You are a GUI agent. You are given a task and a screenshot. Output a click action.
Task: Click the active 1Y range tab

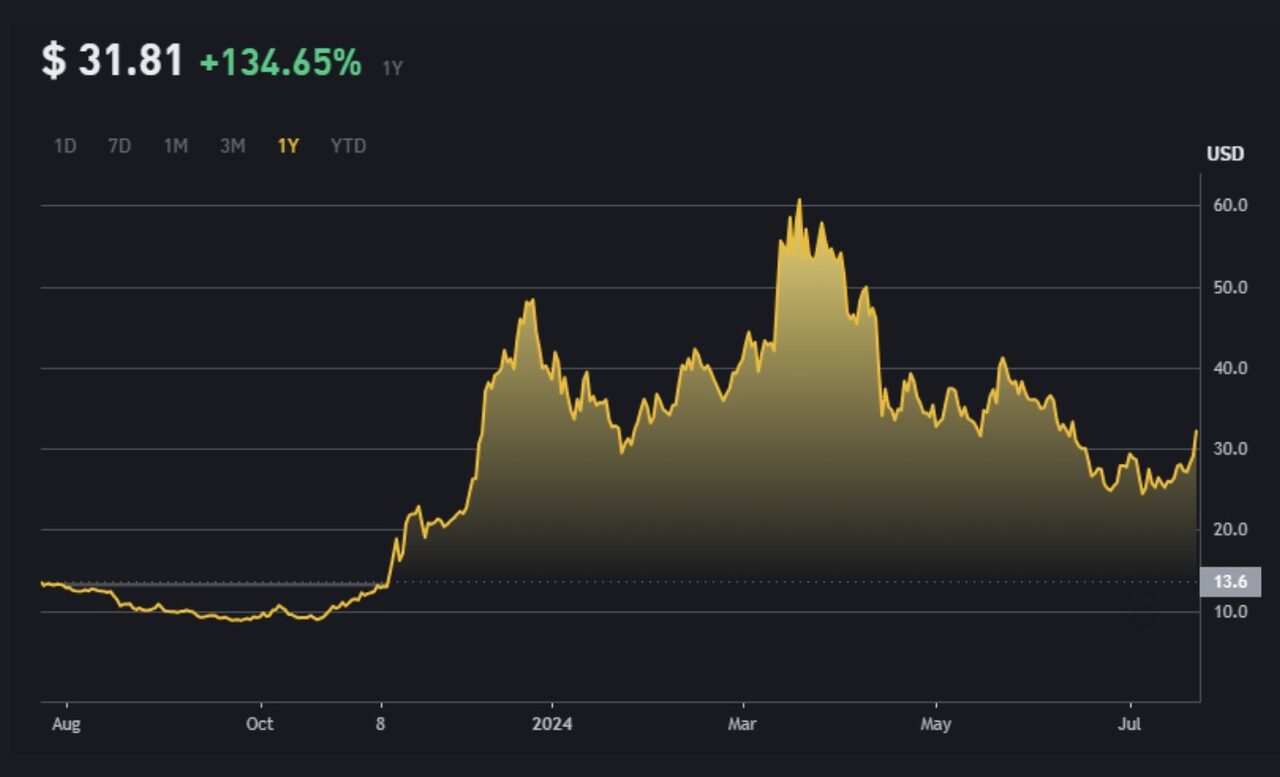click(x=288, y=146)
